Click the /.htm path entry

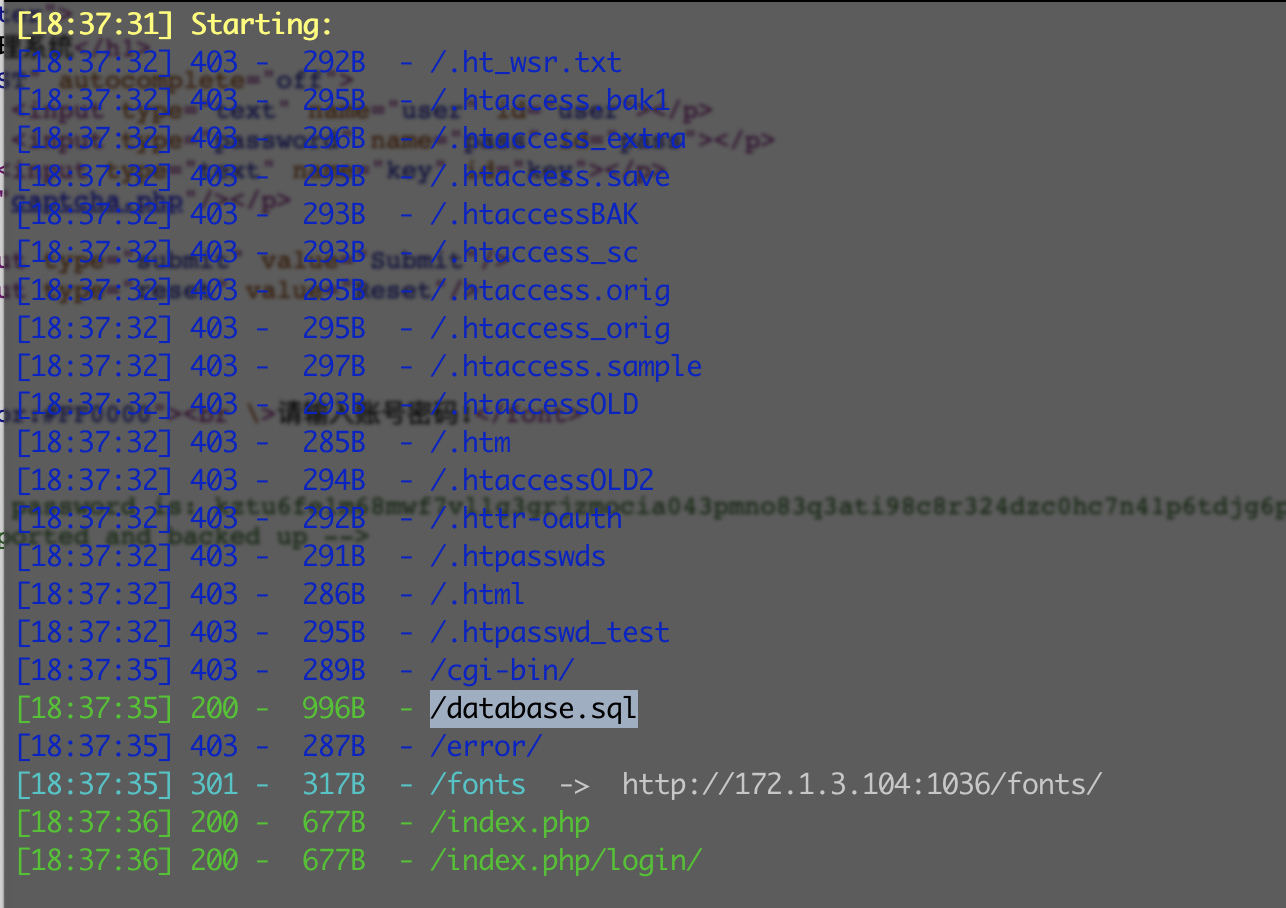point(470,443)
